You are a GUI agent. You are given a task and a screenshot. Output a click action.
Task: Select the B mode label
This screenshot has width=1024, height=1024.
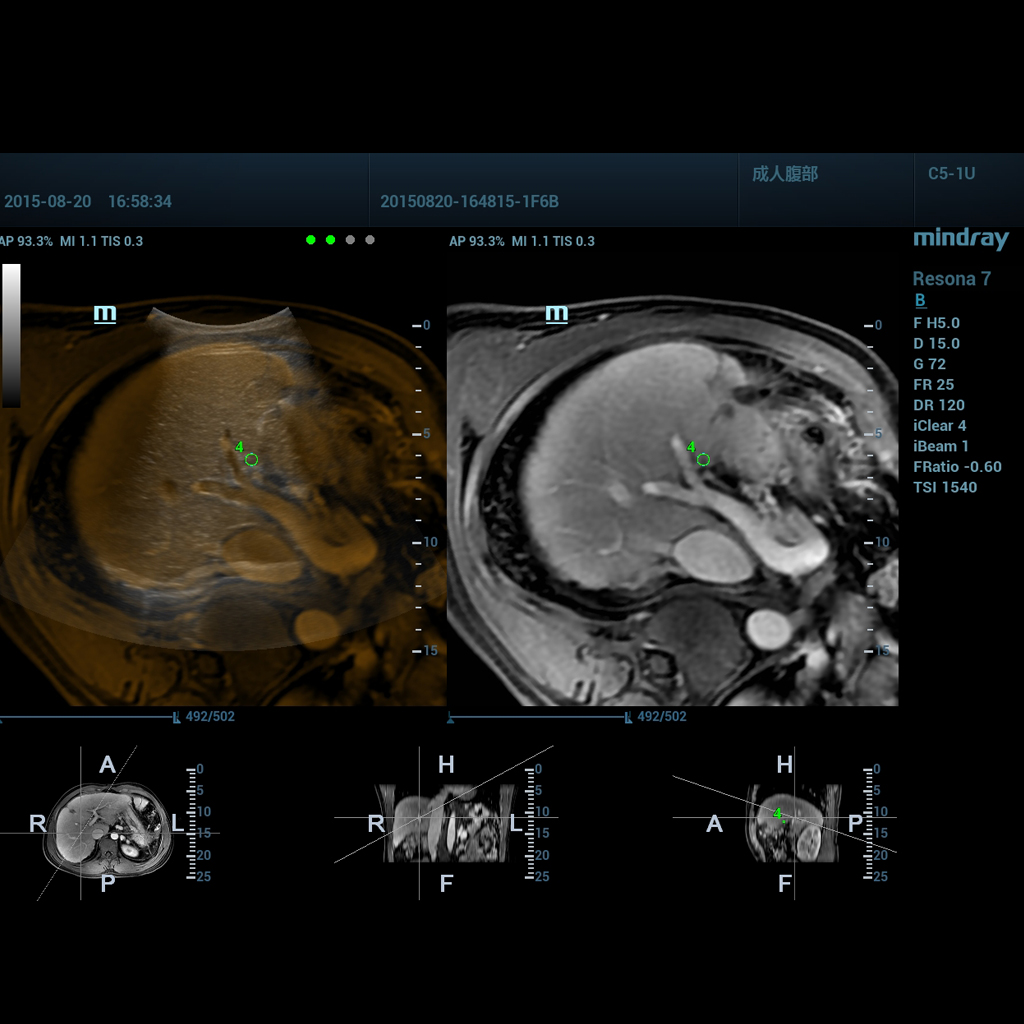[920, 301]
